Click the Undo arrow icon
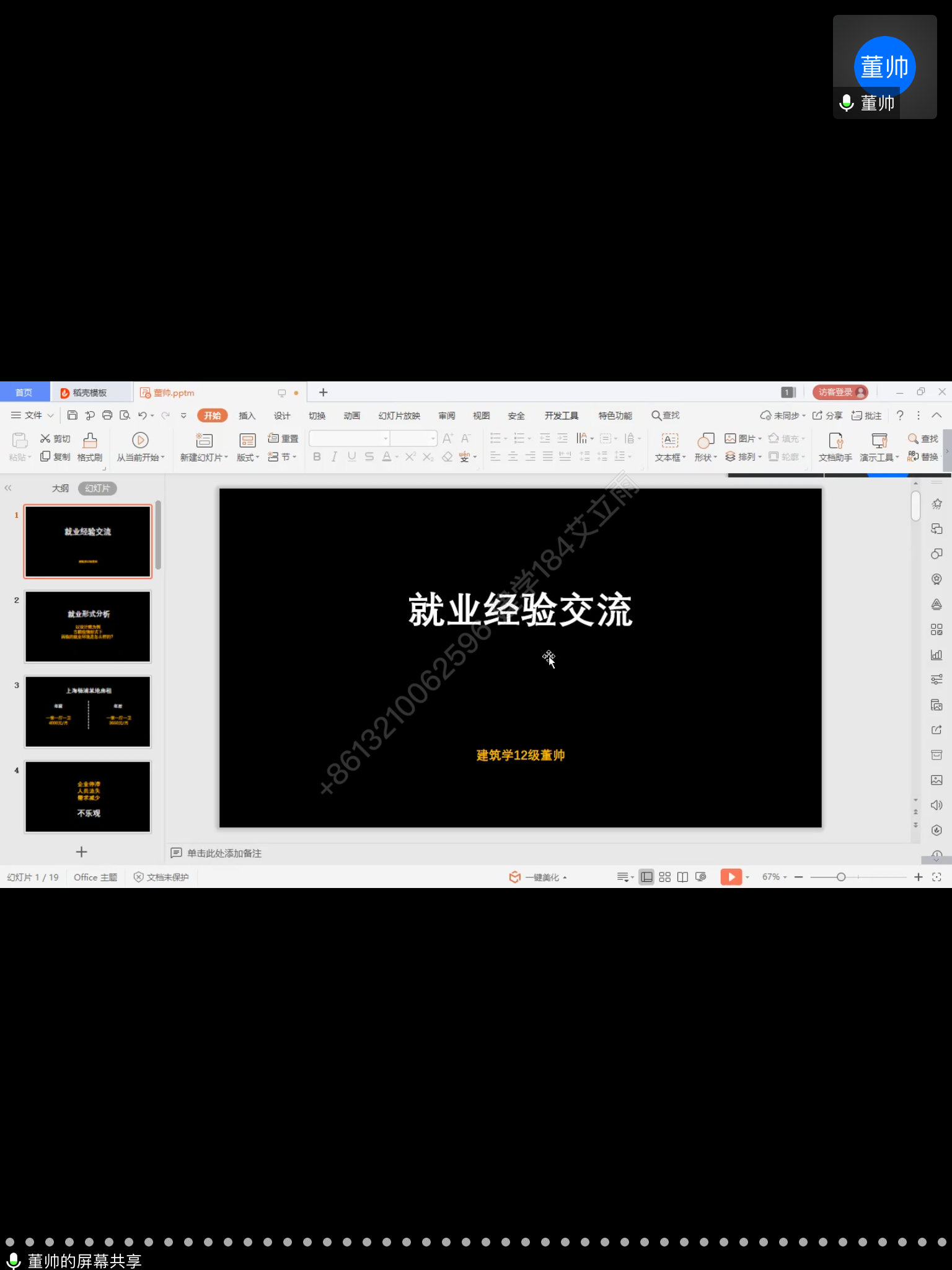952x1270 pixels. 143,415
